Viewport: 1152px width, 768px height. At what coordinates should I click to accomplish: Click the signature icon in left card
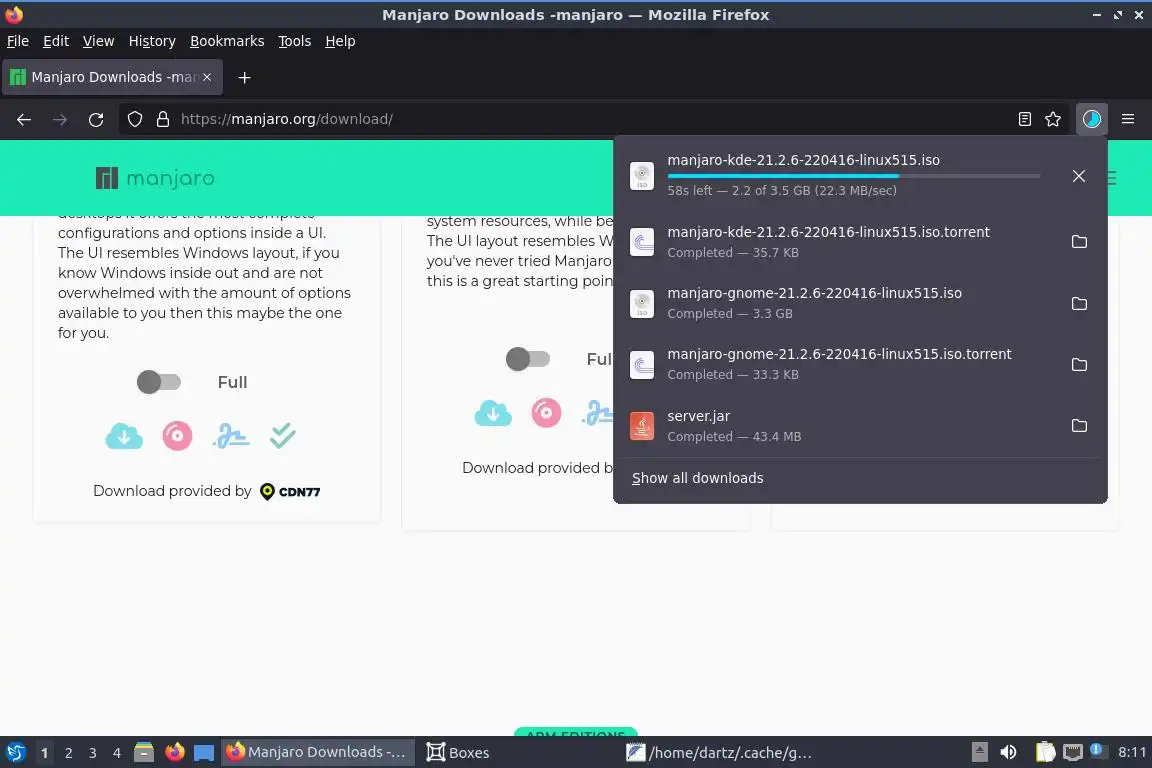point(231,436)
